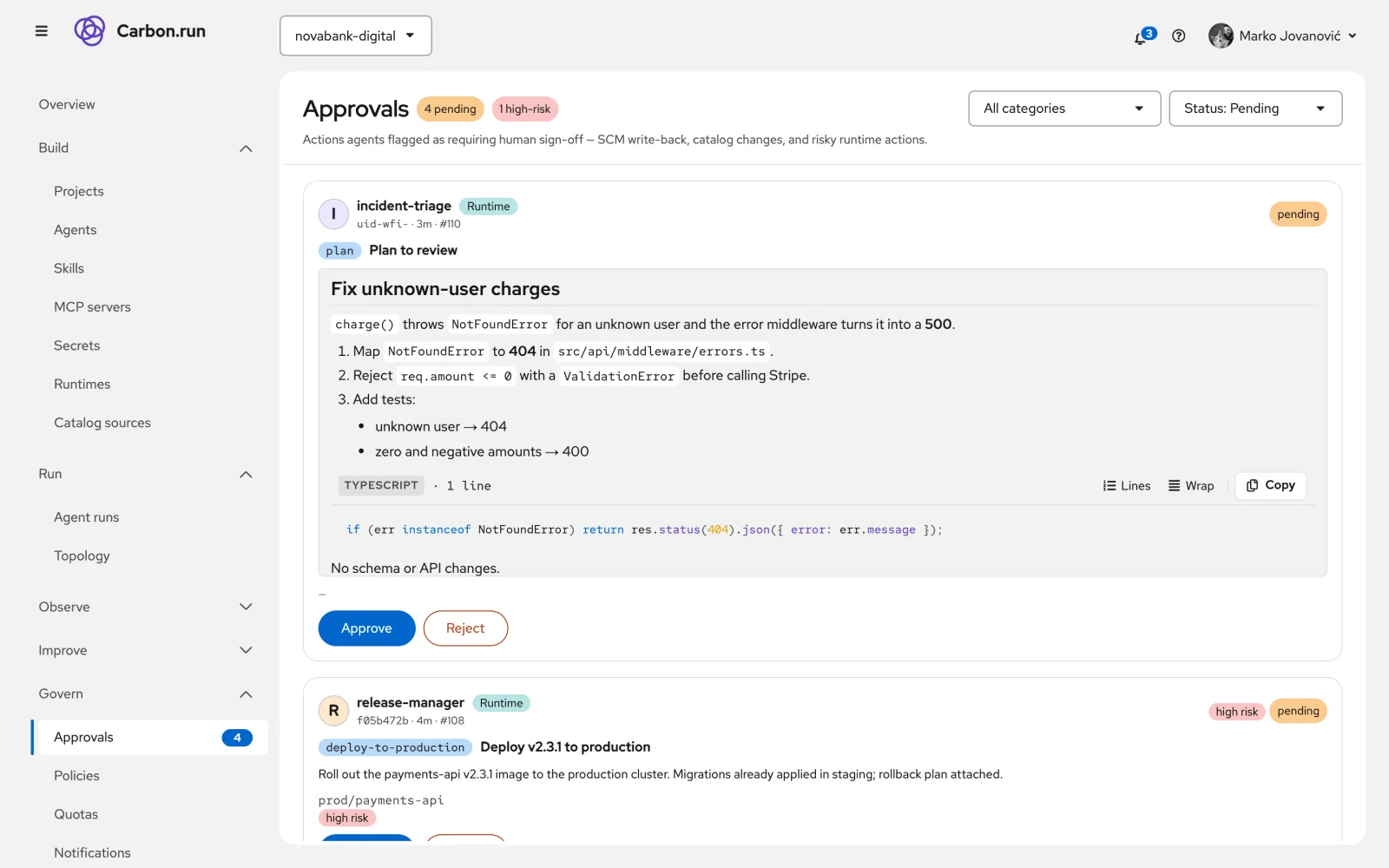Click the deploy-to-production tag
This screenshot has width=1389, height=868.
point(395,747)
